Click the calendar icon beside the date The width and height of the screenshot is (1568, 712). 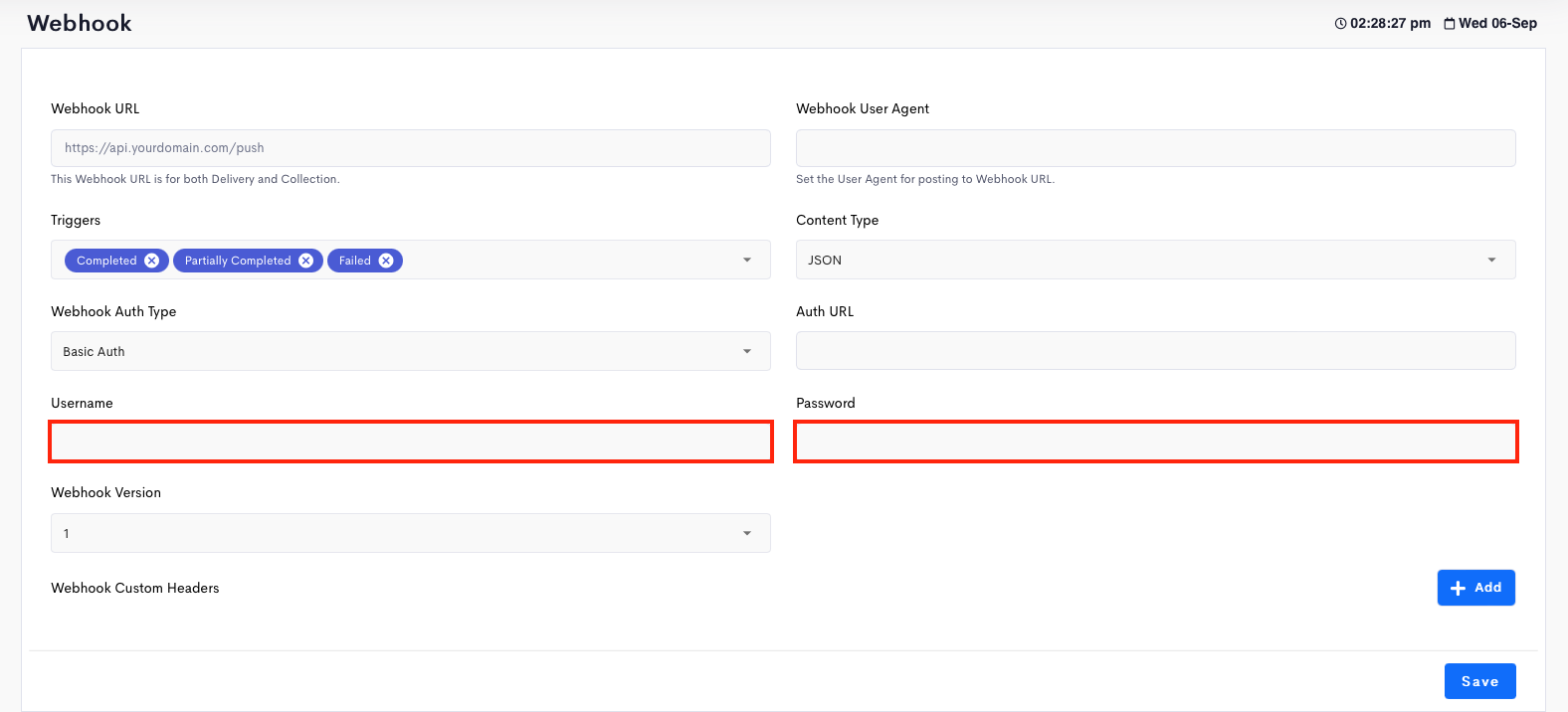tap(1450, 24)
